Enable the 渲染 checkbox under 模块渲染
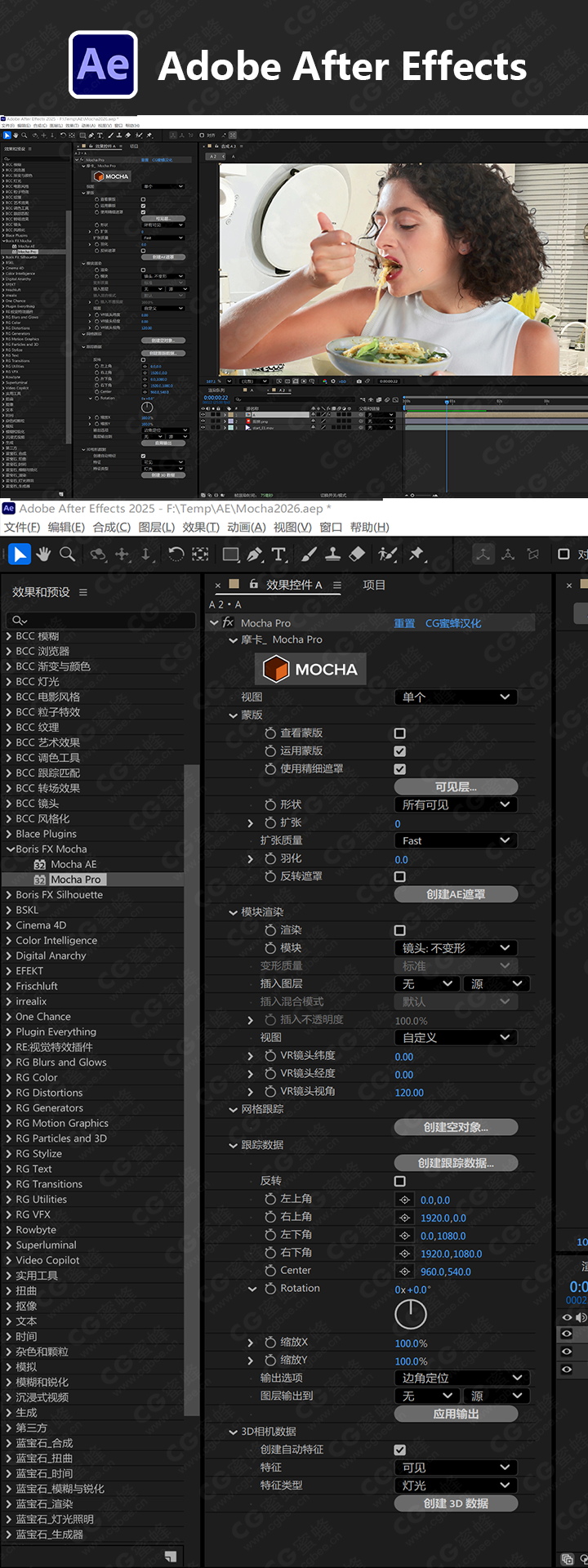The width and height of the screenshot is (588, 1568). (x=400, y=930)
